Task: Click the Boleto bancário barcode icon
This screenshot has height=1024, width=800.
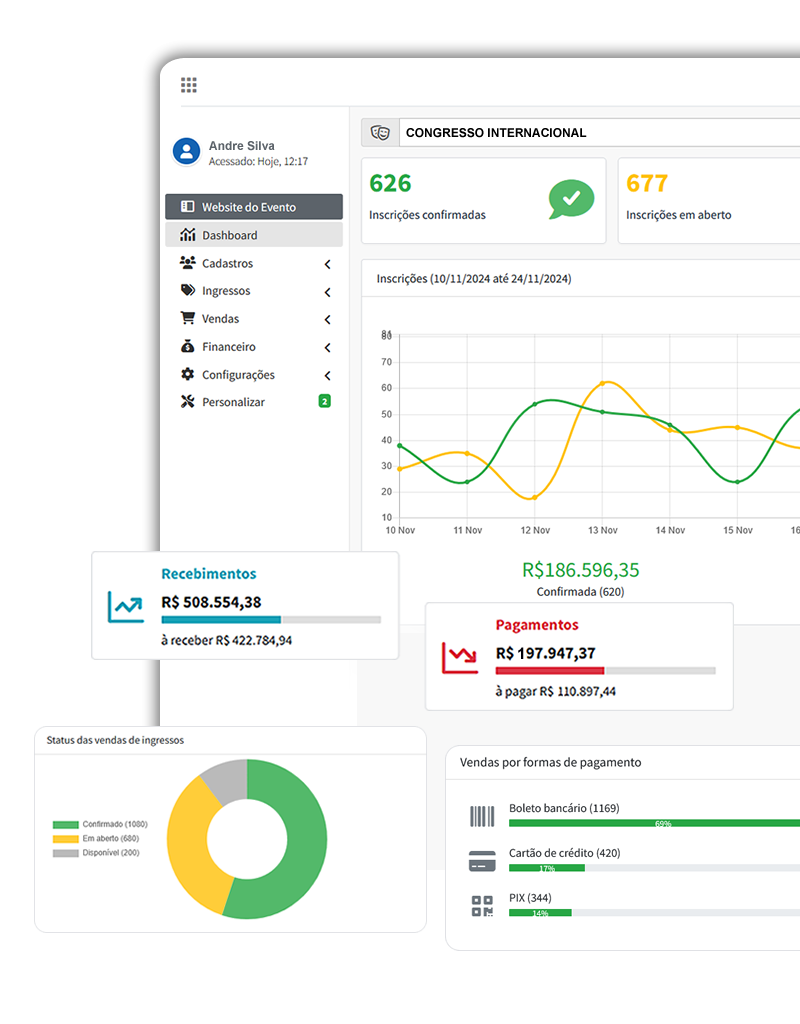Action: 482,816
